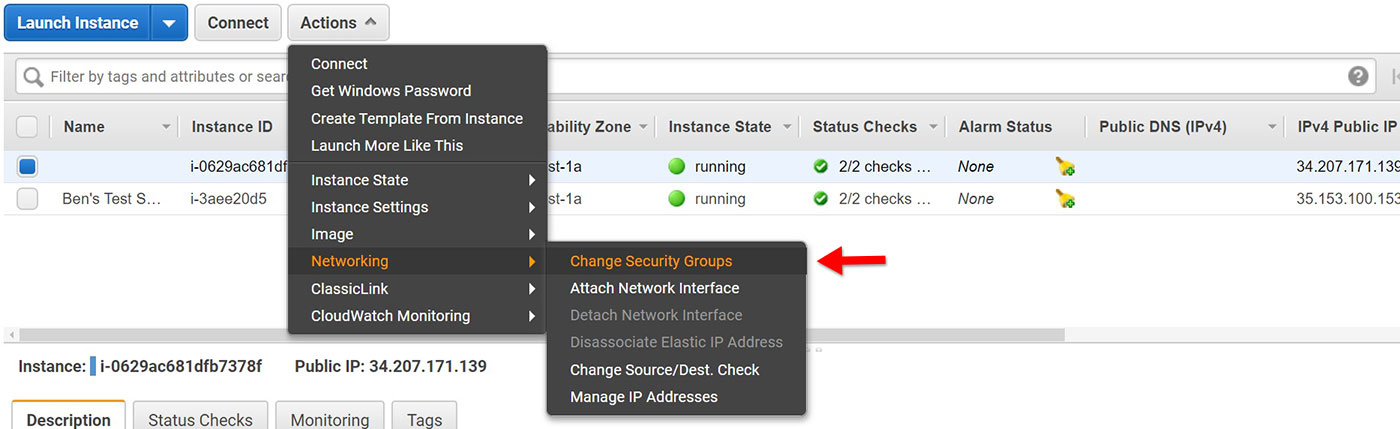Viewport: 1400px width, 429px height.
Task: Open the Tags tab
Action: (424, 417)
